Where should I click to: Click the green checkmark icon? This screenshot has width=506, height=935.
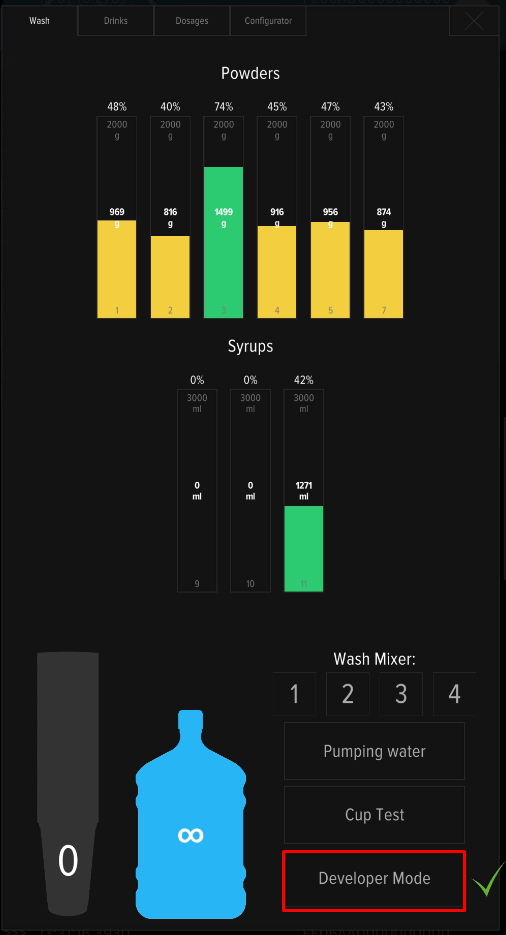[x=488, y=878]
